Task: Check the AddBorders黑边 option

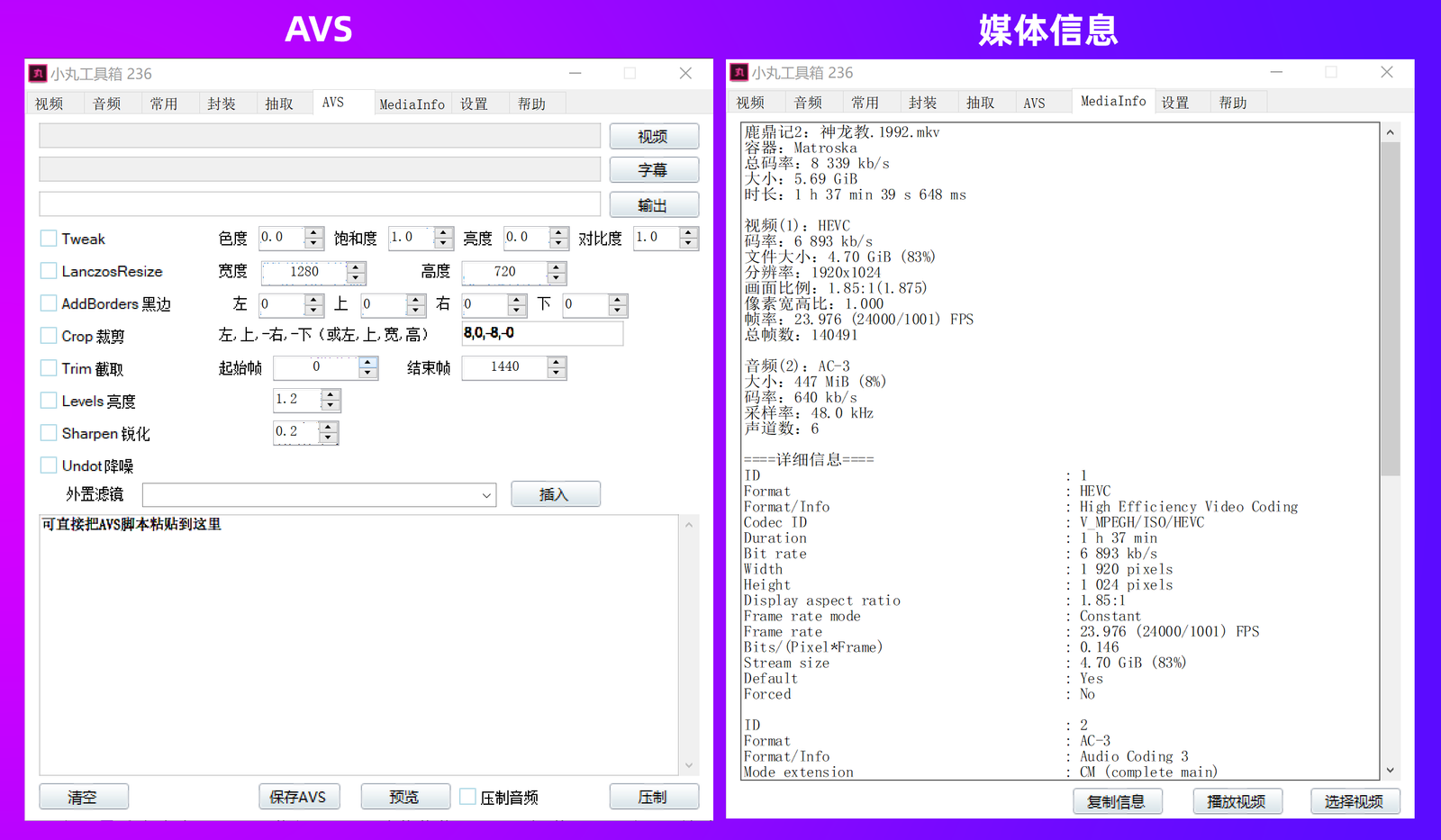Action: [49, 303]
